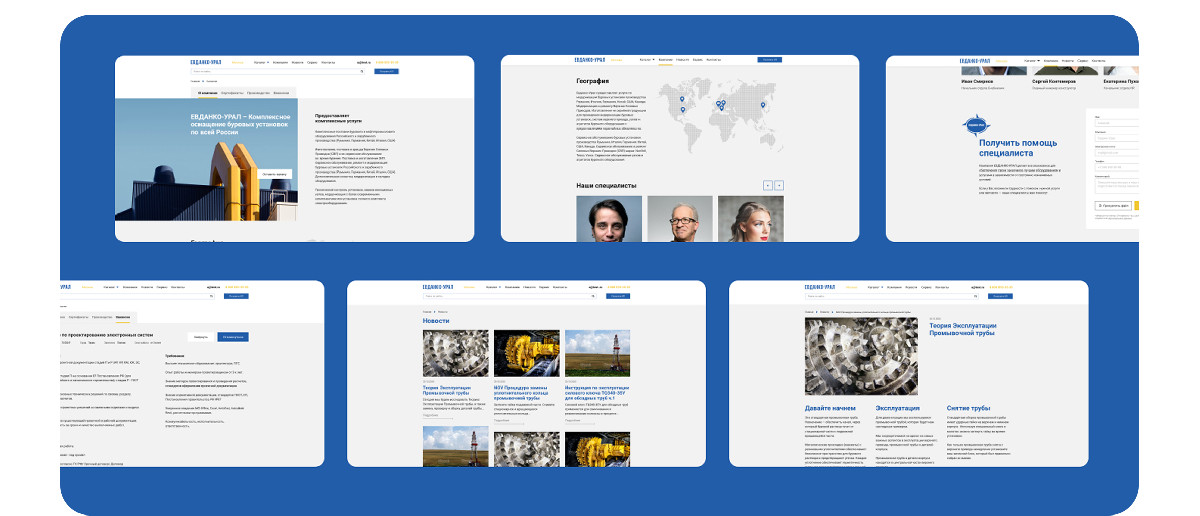This screenshot has height=516, width=1200.
Task: Open Новости menu item on Новости page mockup
Action: click(529, 287)
